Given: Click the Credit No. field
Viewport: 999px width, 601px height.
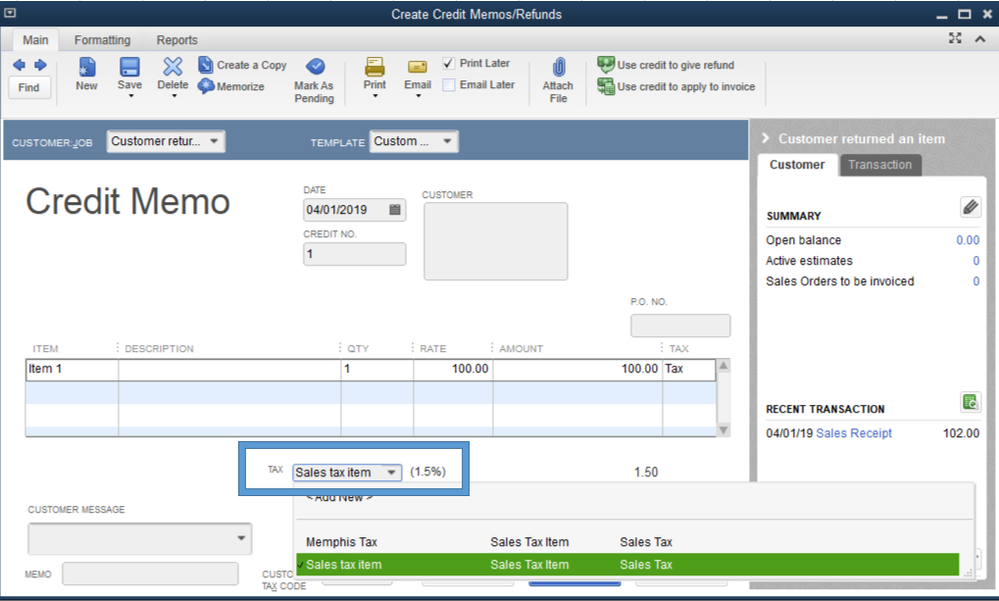Looking at the screenshot, I should click(x=354, y=254).
